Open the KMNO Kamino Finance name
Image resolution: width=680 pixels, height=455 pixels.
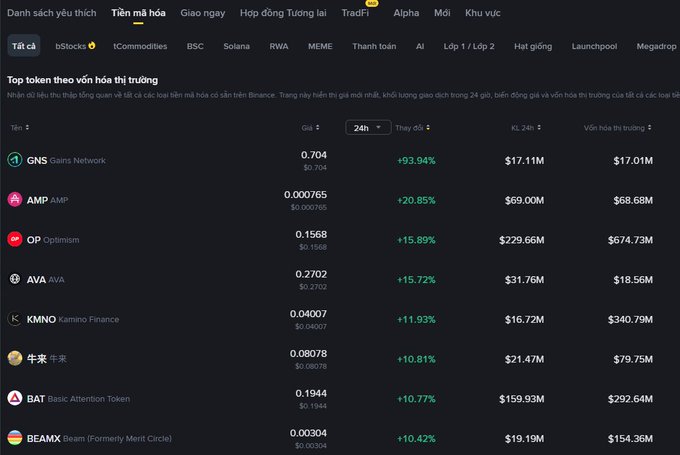click(x=73, y=319)
